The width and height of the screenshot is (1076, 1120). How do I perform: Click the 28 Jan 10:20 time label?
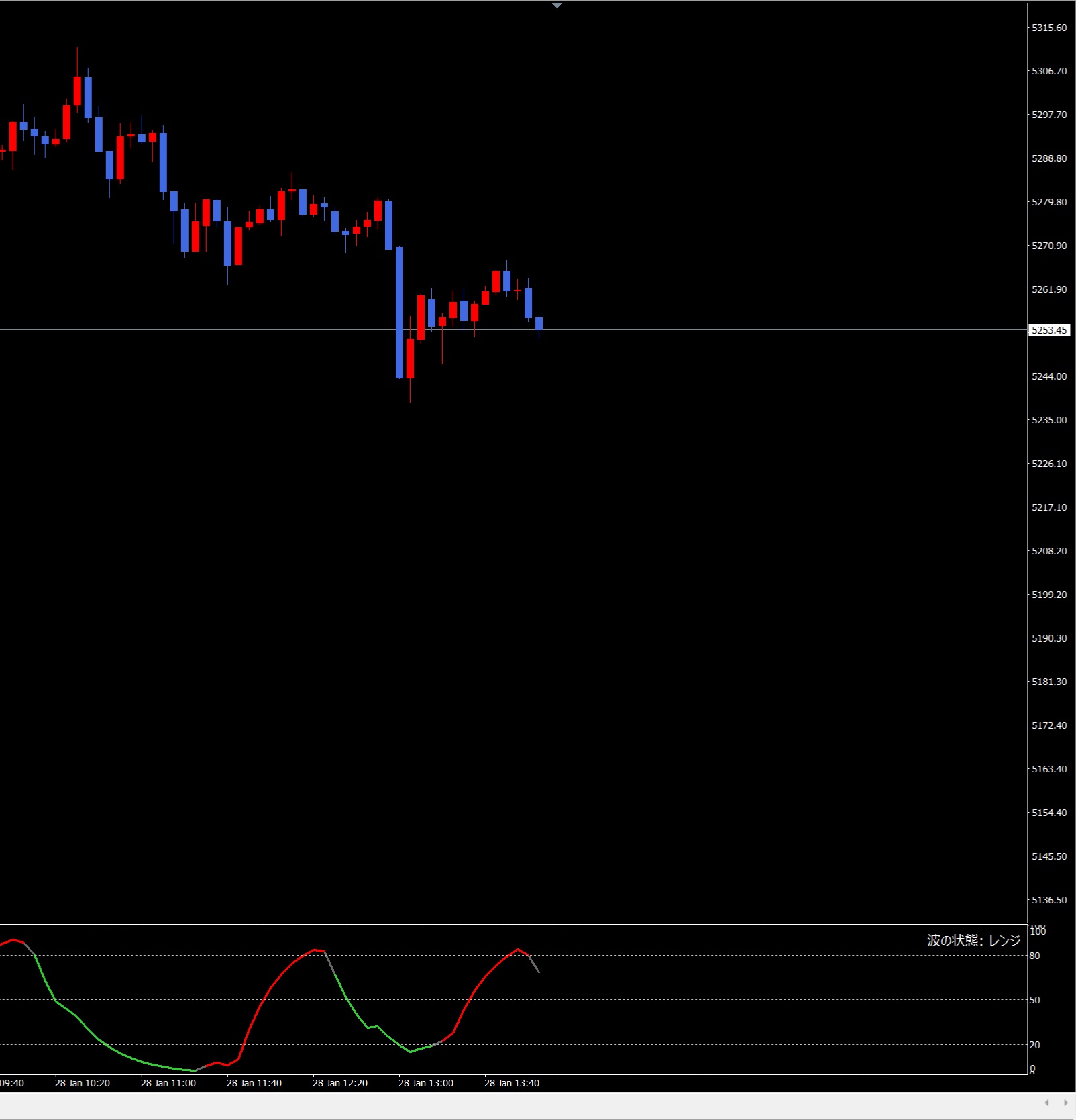click(x=83, y=1083)
